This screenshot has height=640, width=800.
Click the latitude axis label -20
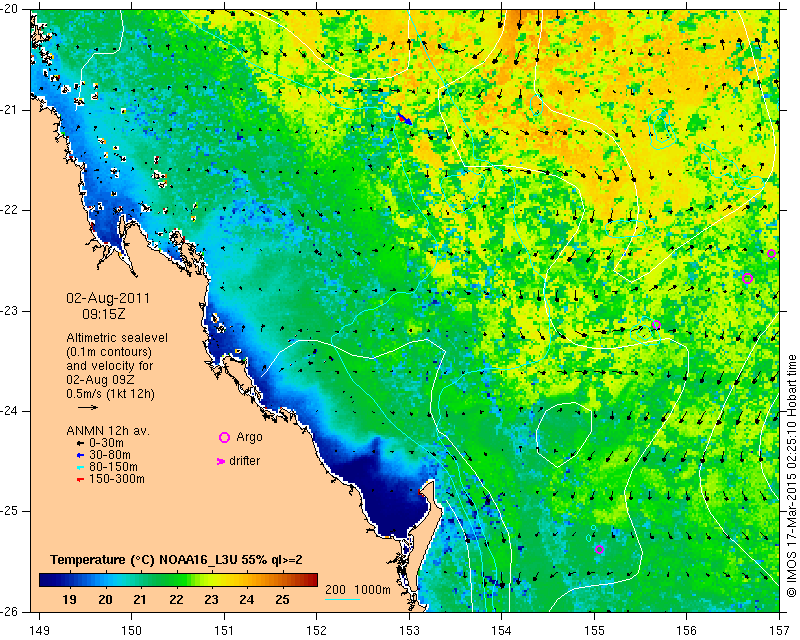tap(9, 9)
